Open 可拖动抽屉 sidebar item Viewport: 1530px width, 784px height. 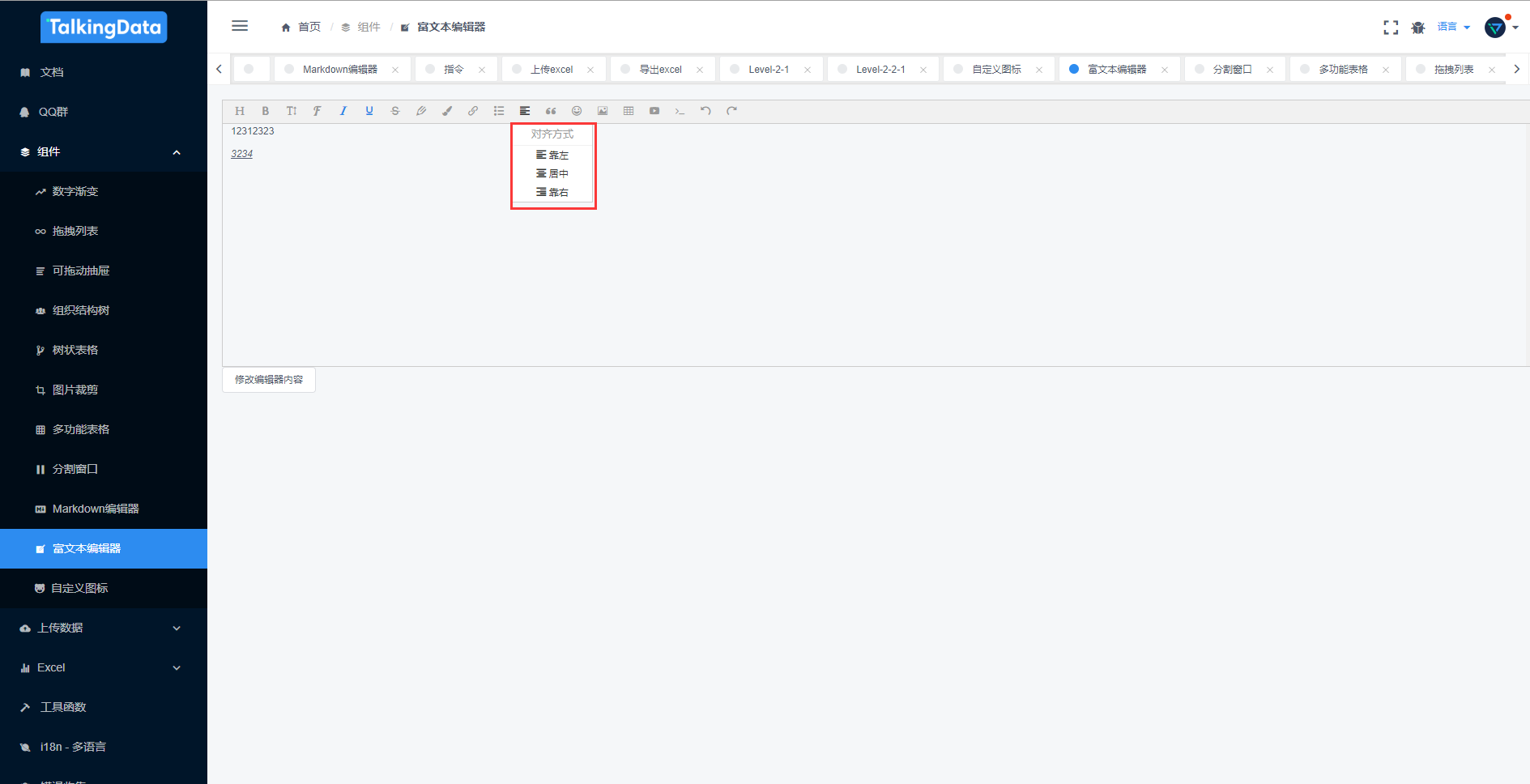pos(104,271)
